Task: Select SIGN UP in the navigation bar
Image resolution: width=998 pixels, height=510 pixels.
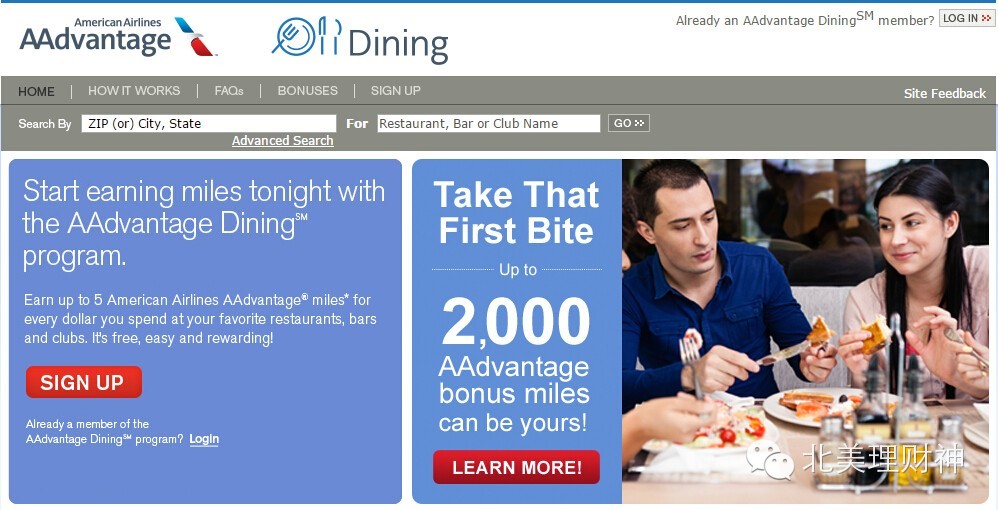Action: pyautogui.click(x=395, y=91)
